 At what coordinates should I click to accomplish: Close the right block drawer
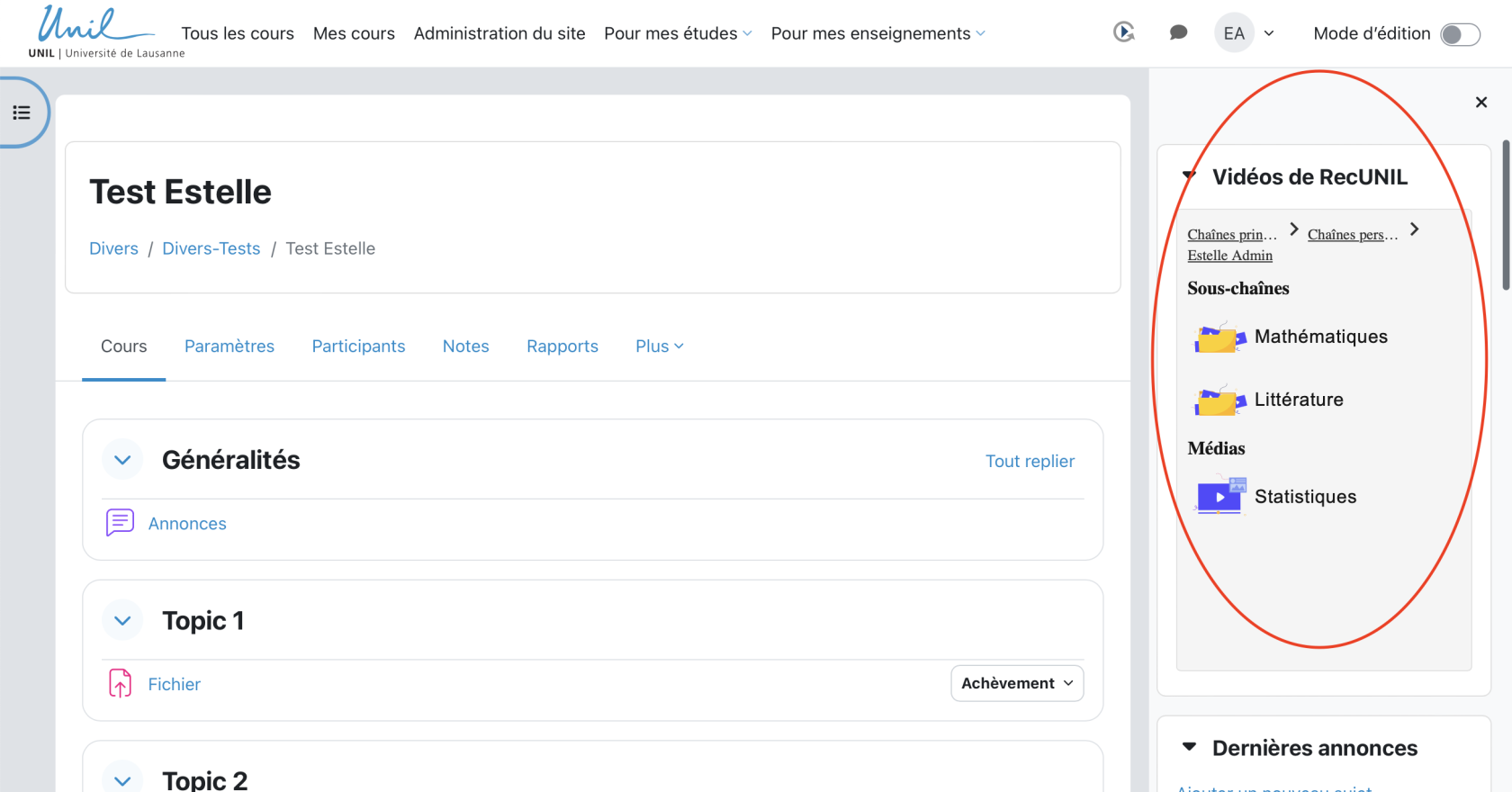(x=1480, y=103)
